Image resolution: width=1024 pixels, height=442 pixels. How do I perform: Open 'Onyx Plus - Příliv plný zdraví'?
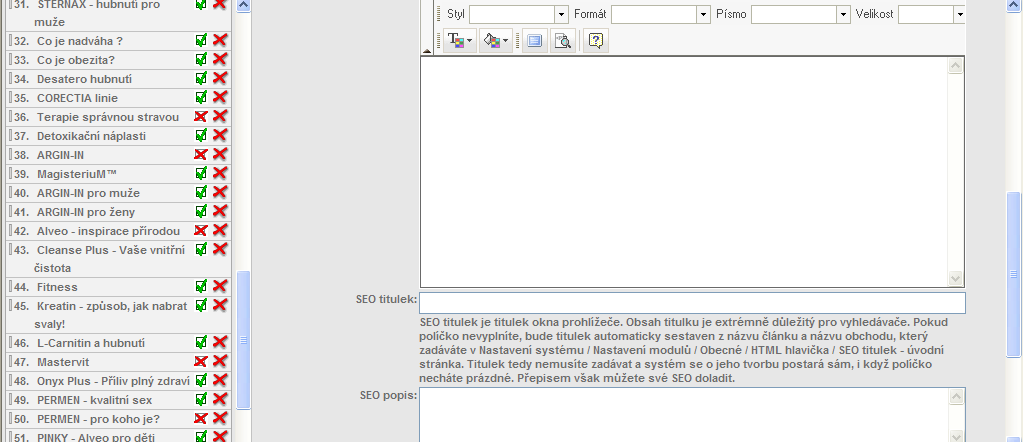114,381
